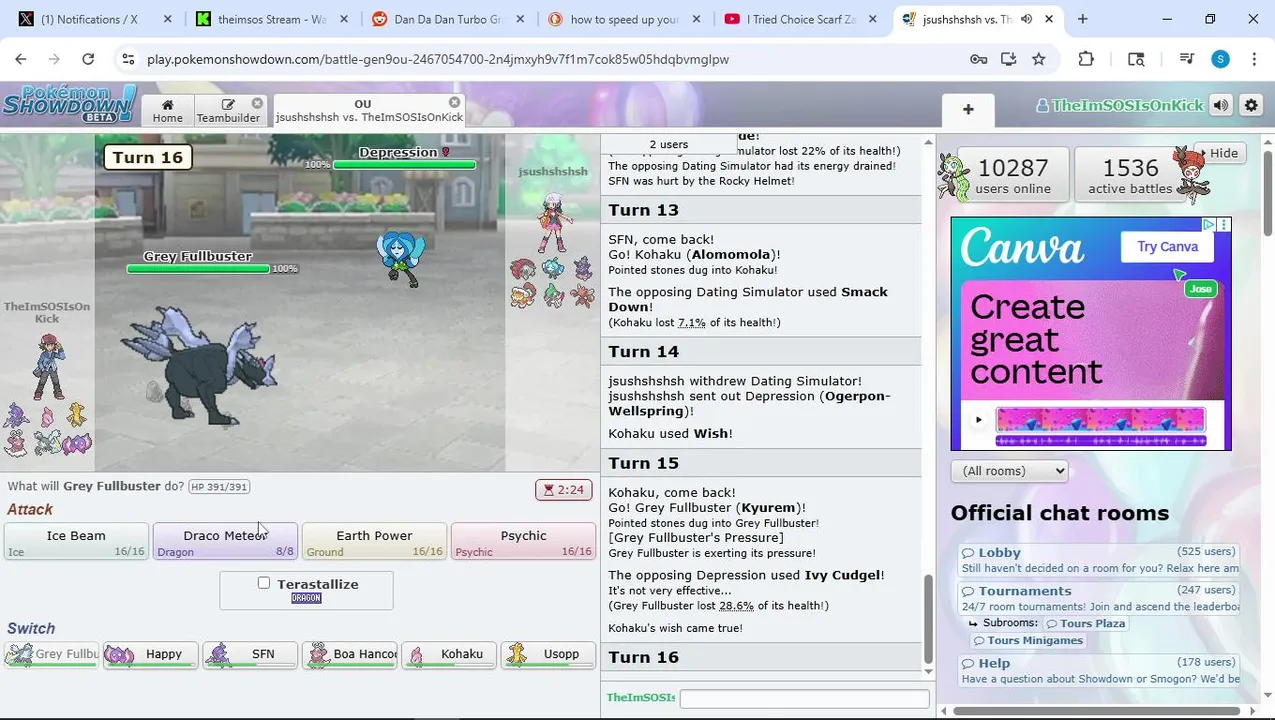The image size is (1275, 720).
Task: Open Tours Minigames subroom
Action: pyautogui.click(x=1028, y=640)
